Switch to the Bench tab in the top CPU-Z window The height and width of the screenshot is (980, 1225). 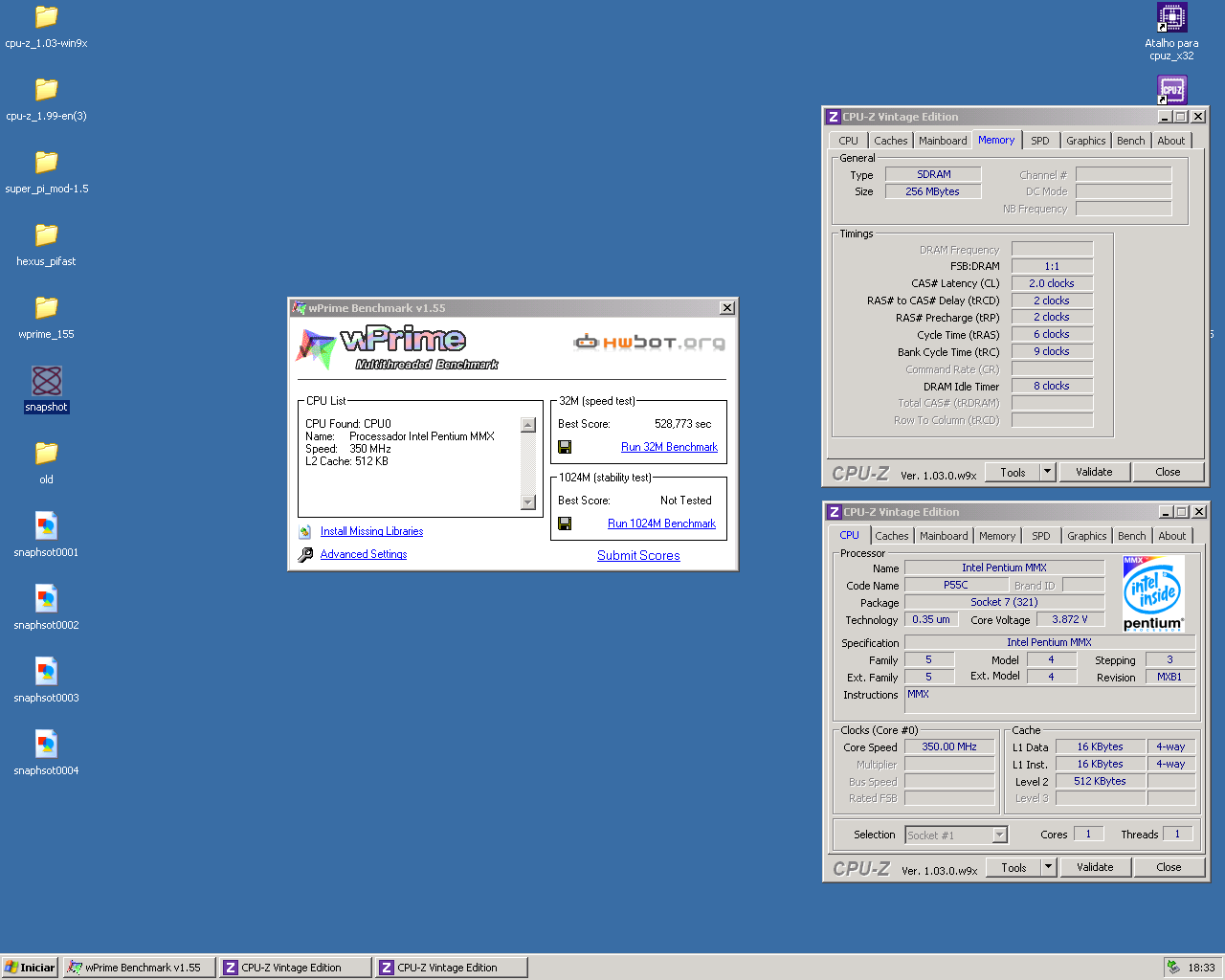tap(1130, 140)
